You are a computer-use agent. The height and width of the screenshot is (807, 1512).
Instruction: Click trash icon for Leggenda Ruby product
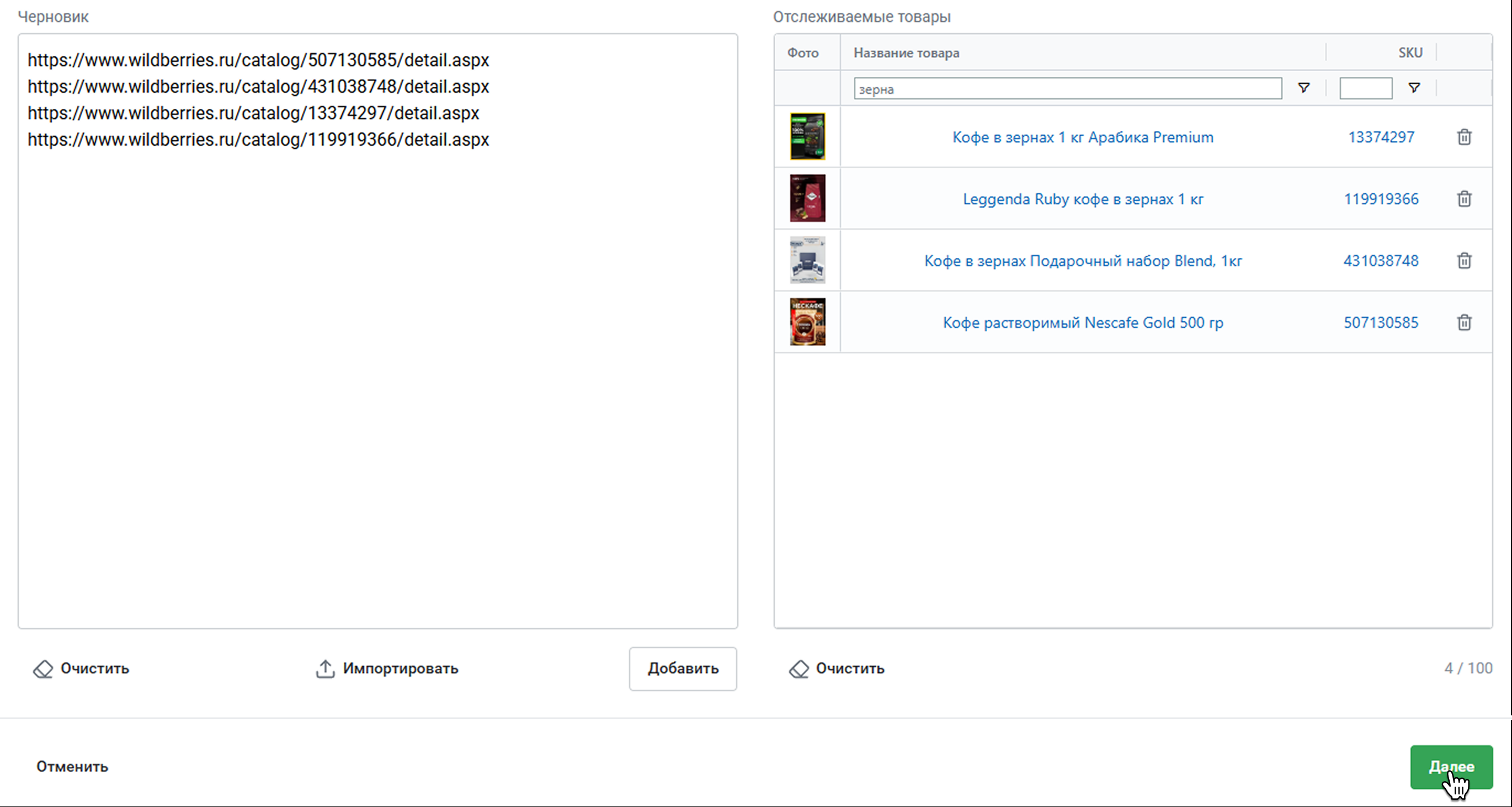[x=1464, y=199]
